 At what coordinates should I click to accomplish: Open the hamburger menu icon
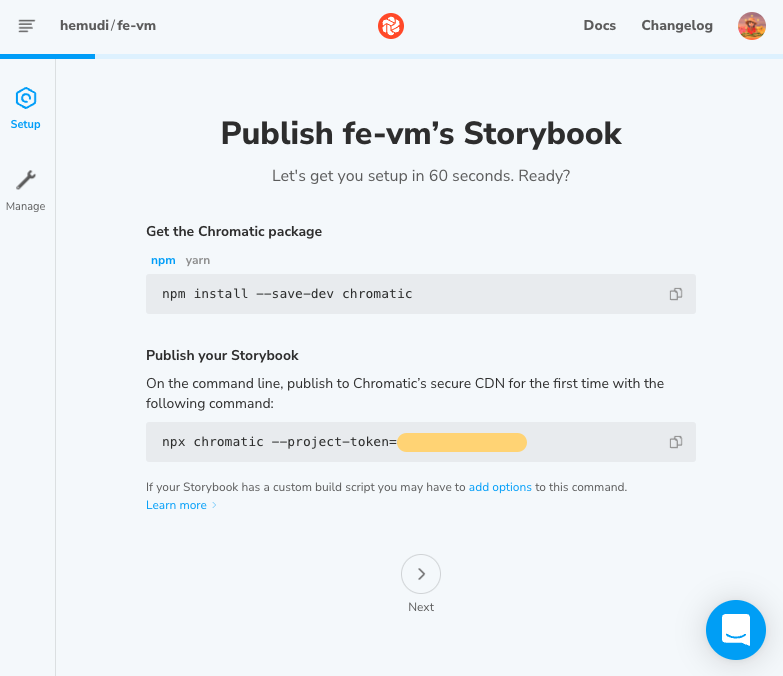pyautogui.click(x=26, y=25)
